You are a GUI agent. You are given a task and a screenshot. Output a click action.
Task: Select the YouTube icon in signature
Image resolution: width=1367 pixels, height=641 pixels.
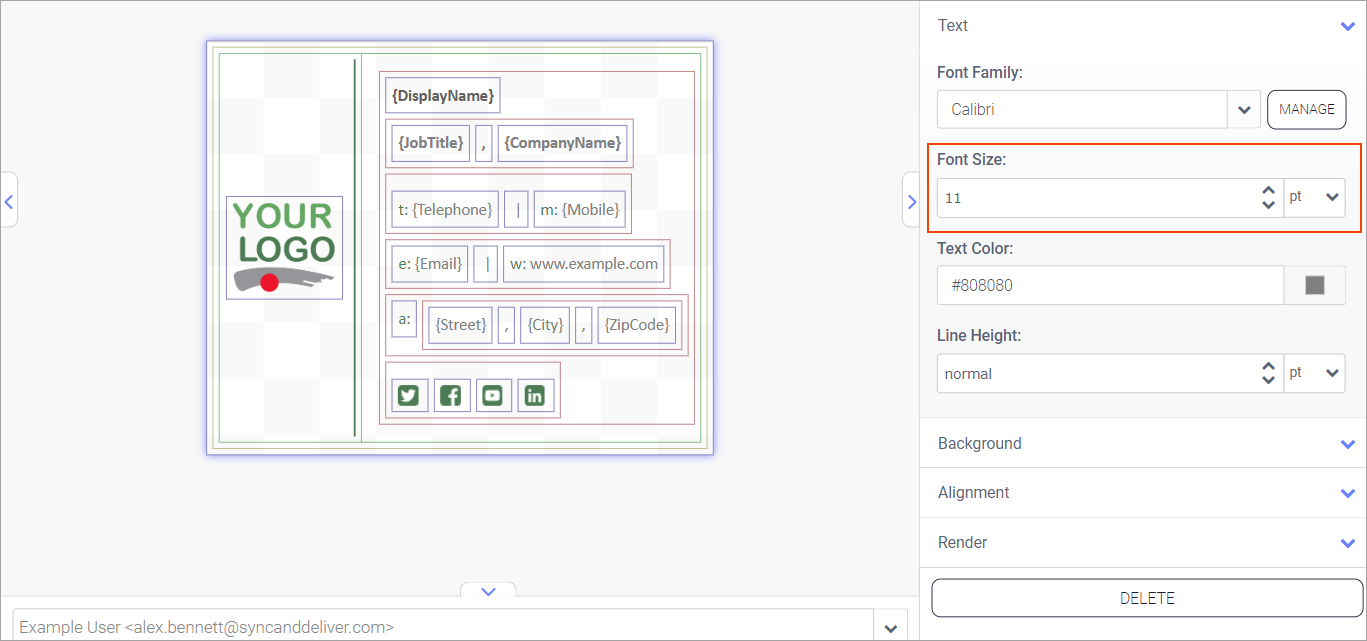(x=493, y=396)
